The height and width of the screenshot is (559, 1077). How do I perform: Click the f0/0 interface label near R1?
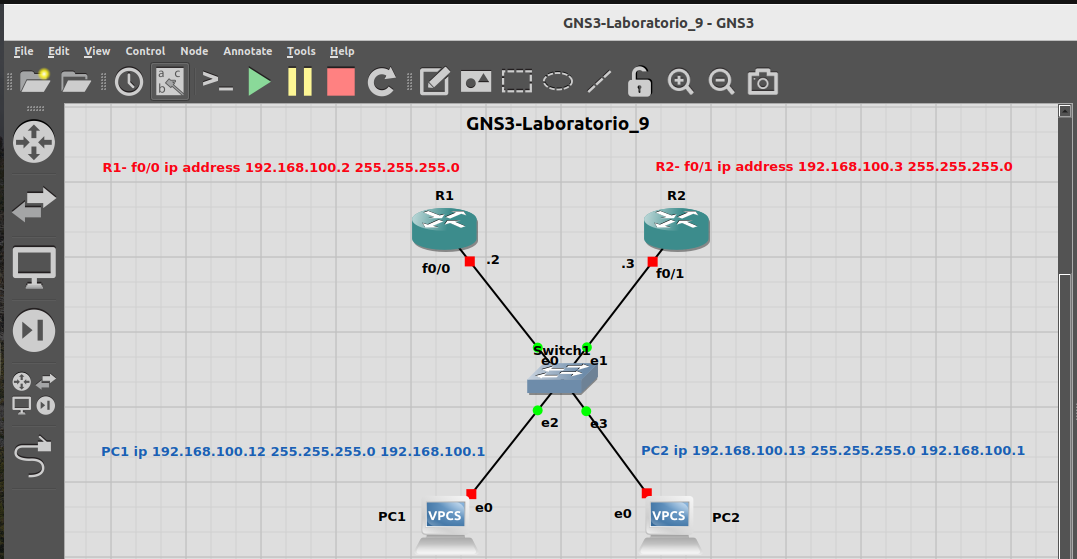coord(436,269)
